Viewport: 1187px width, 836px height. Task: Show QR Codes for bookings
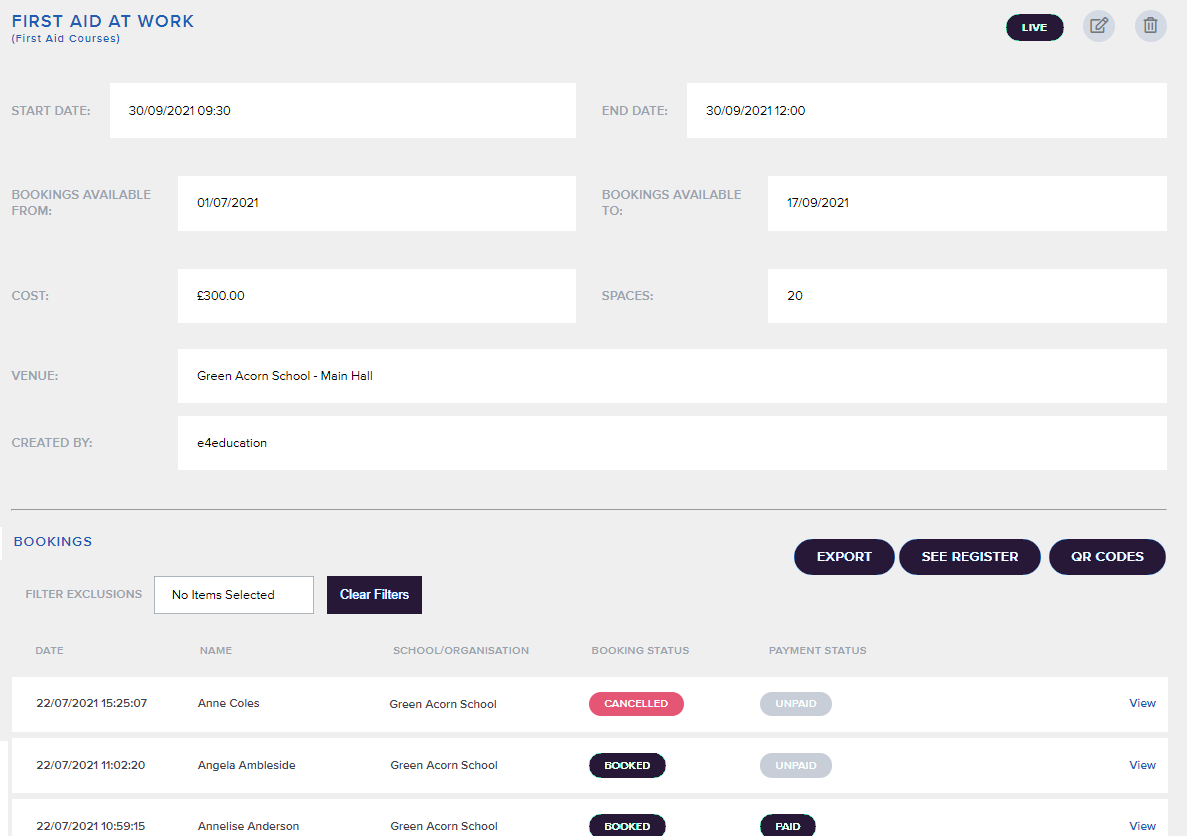pos(1107,557)
